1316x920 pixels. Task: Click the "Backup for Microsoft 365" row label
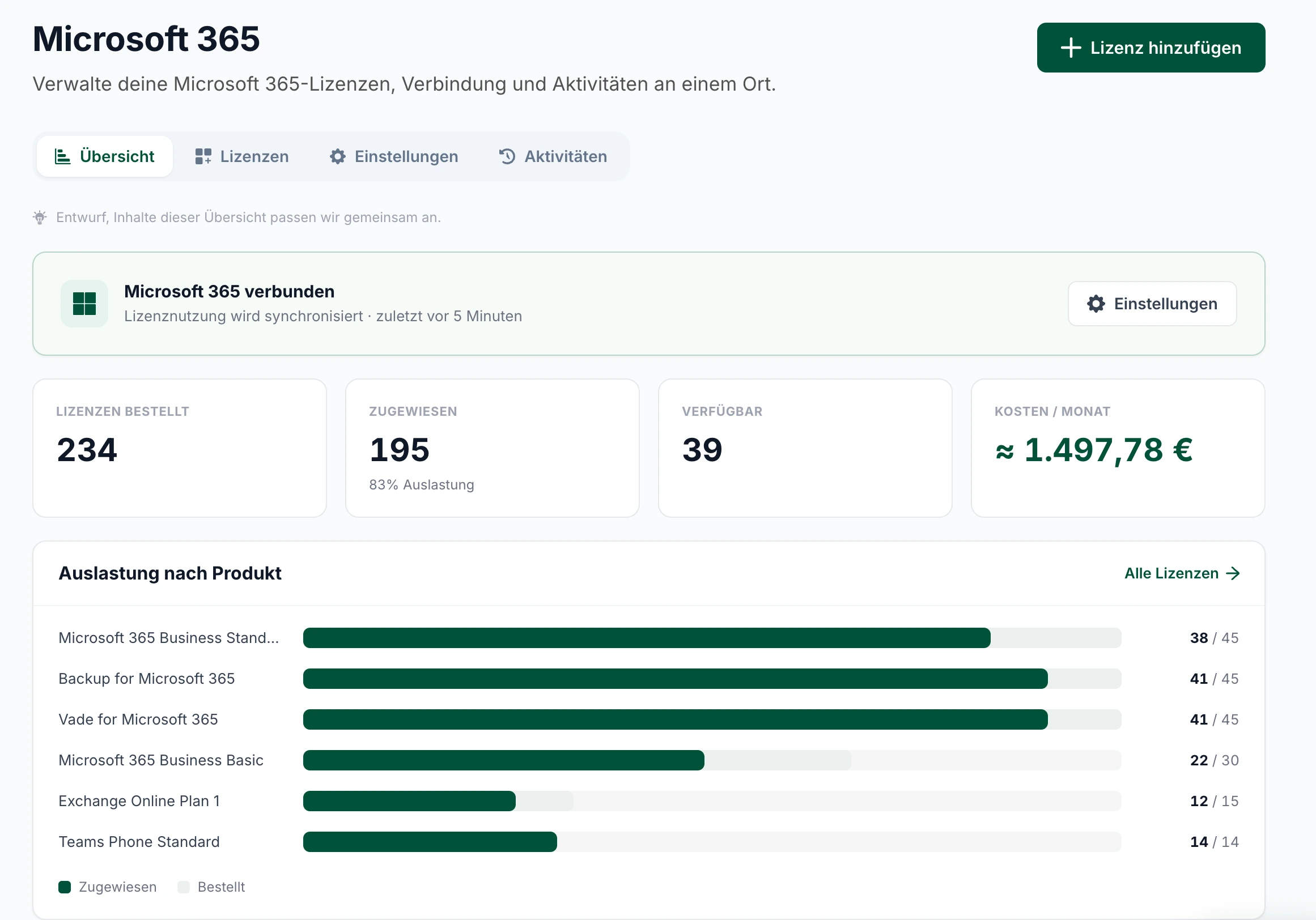147,679
